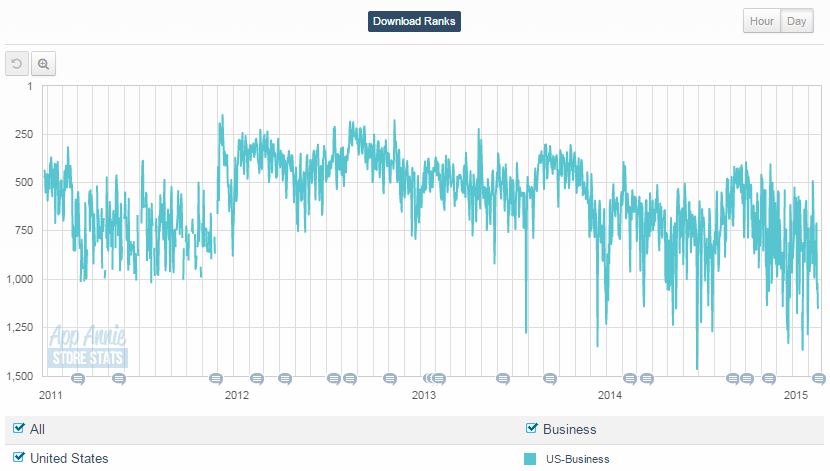Click stacked event bubbles near 2013 label

[434, 379]
